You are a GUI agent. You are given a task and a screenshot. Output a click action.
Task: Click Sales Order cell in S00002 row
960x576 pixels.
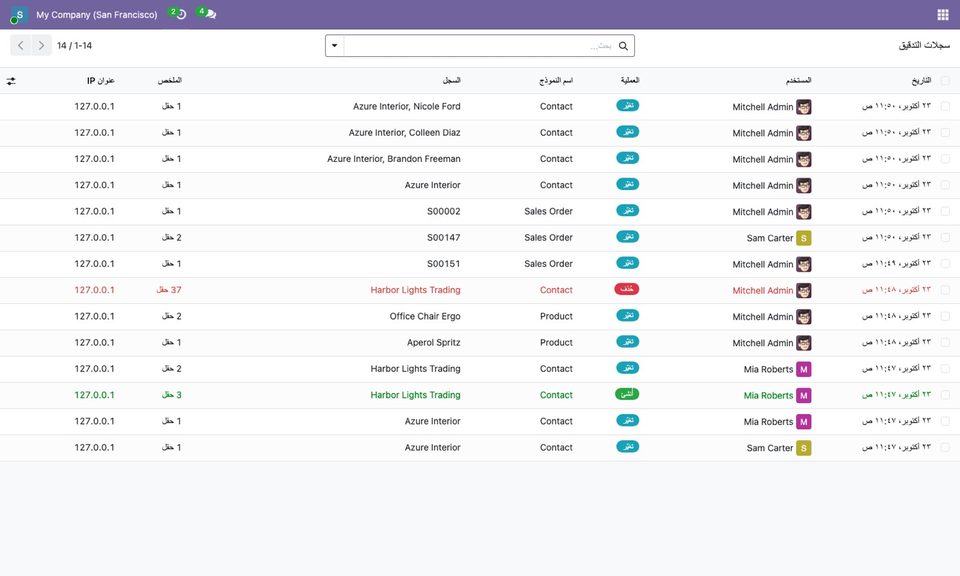[x=549, y=211]
